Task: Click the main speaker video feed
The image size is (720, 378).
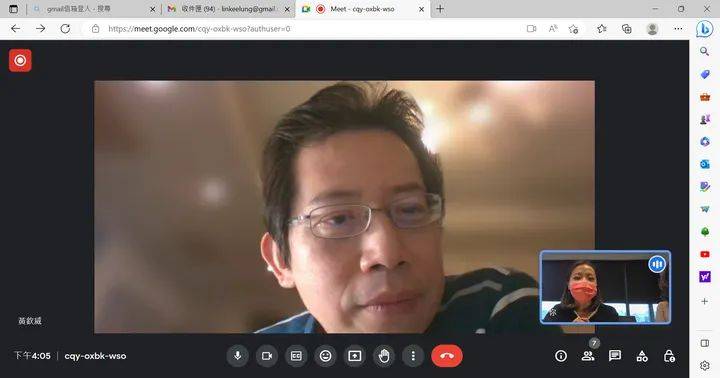Action: (x=344, y=207)
